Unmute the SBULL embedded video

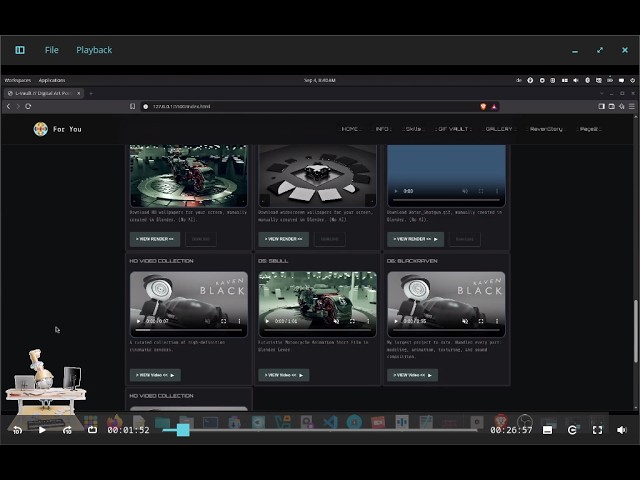point(336,321)
